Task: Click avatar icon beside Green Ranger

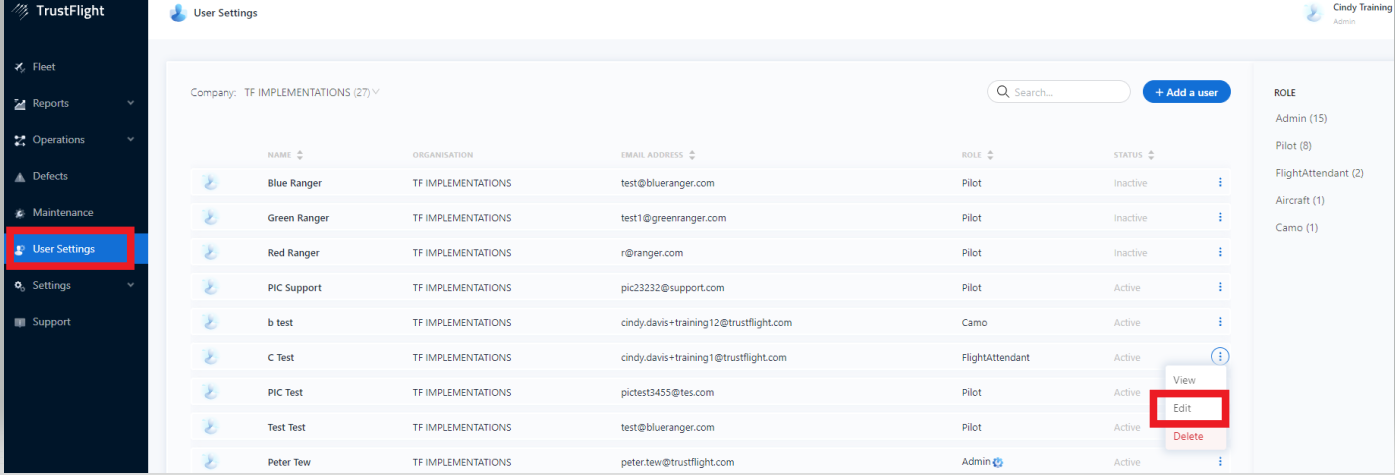Action: [x=210, y=218]
